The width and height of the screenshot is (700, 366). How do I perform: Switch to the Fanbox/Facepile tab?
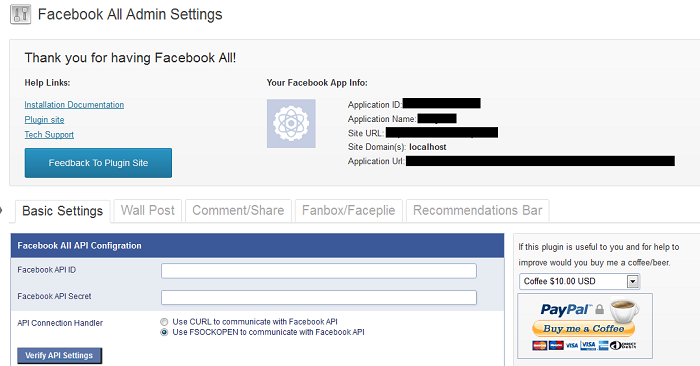tap(349, 211)
